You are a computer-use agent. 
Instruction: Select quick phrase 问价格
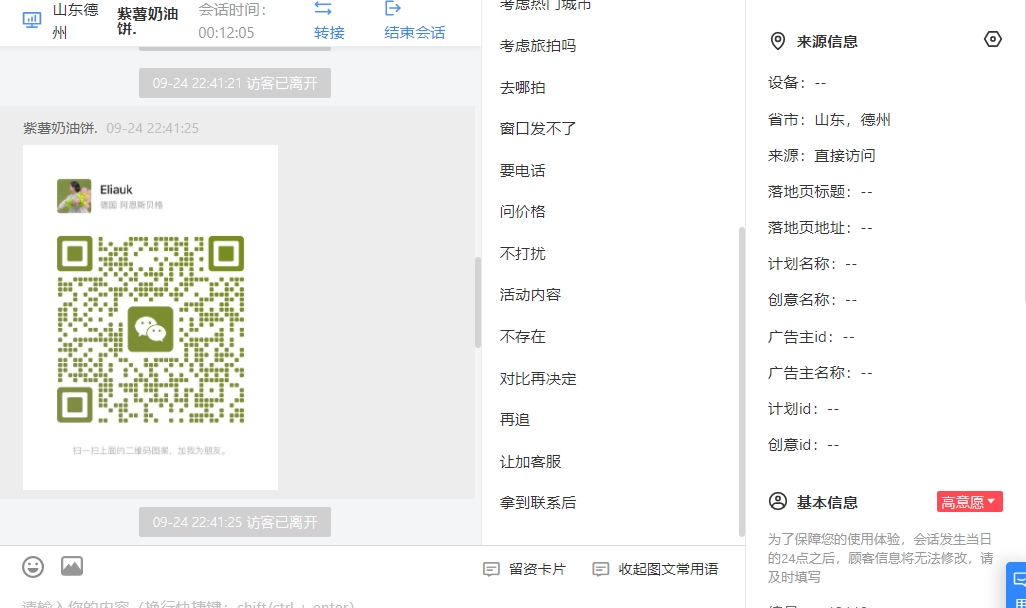pos(522,212)
